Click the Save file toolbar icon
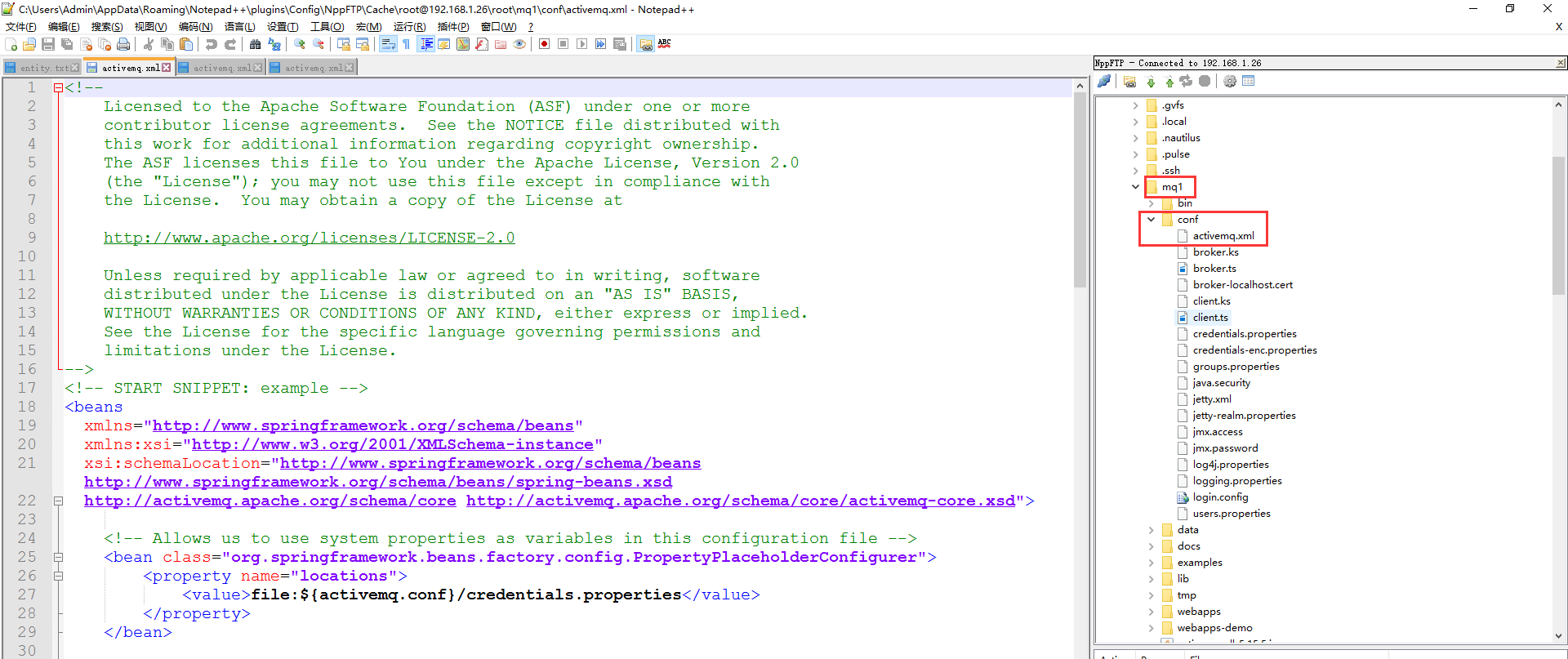The image size is (1568, 659). point(48,44)
